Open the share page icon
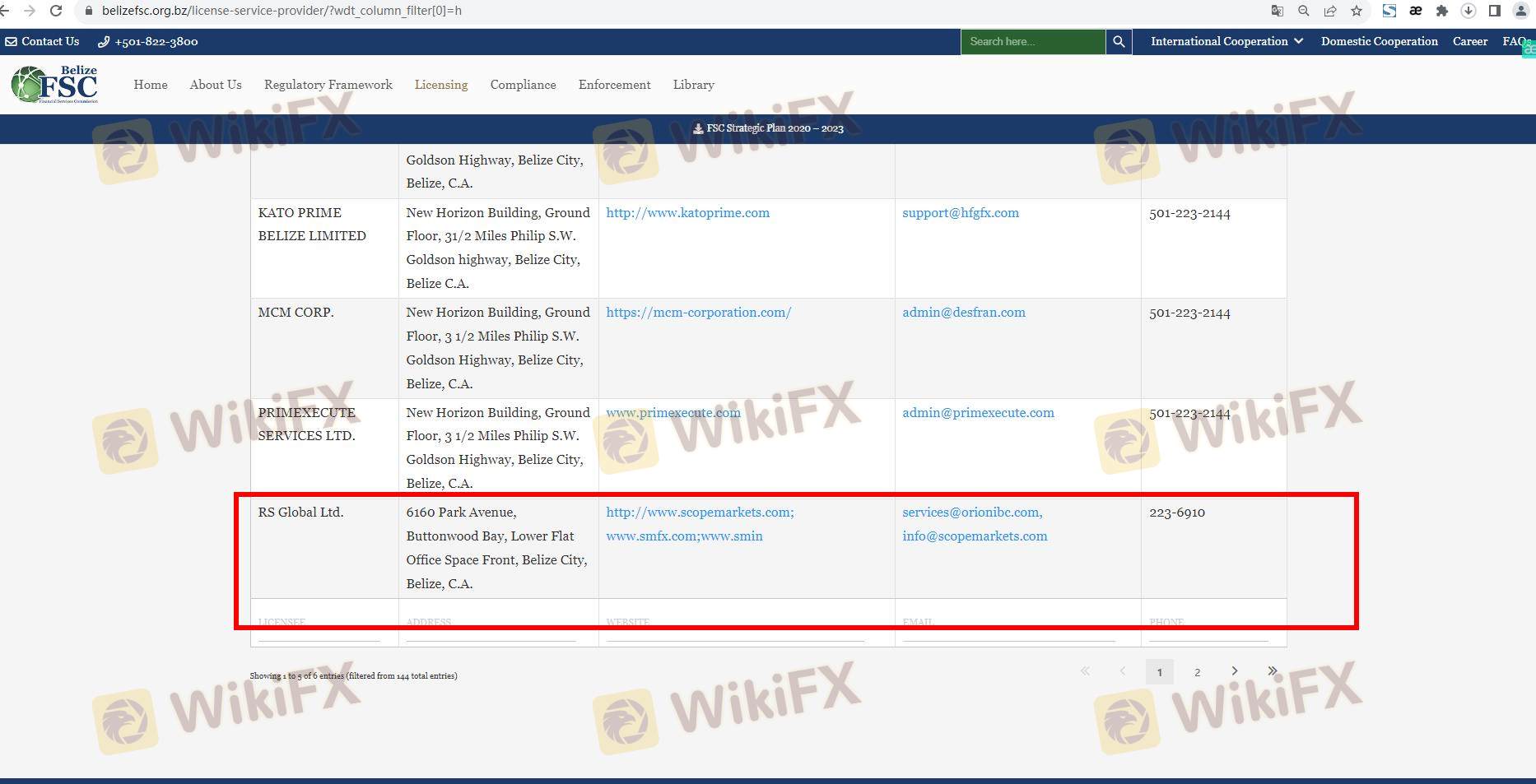Viewport: 1536px width, 784px height. [x=1330, y=11]
